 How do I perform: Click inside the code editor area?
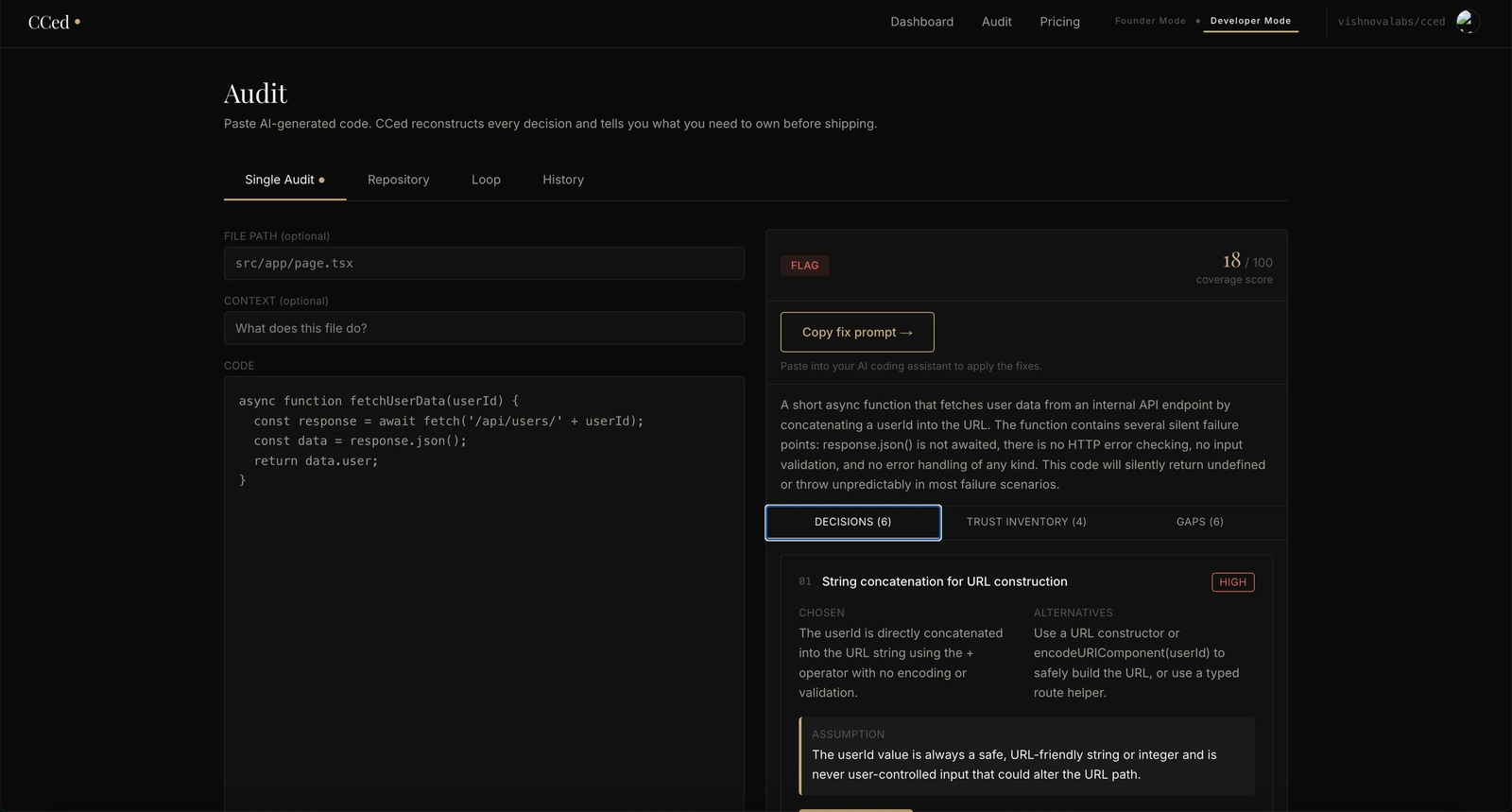[484, 594]
